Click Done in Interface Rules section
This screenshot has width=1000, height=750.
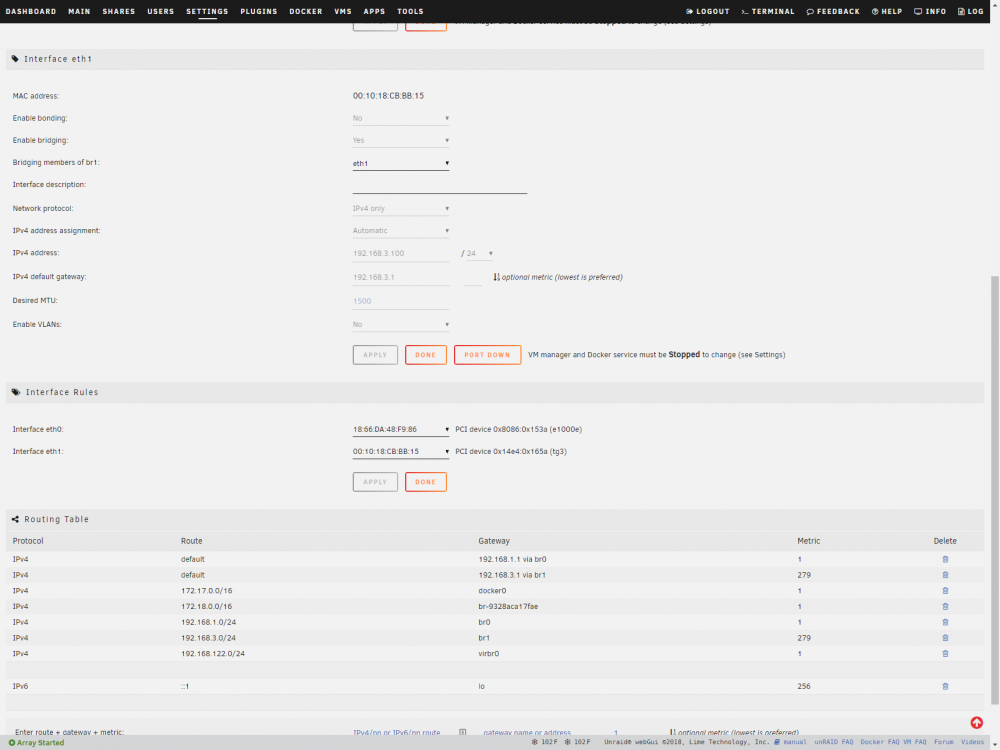425,482
